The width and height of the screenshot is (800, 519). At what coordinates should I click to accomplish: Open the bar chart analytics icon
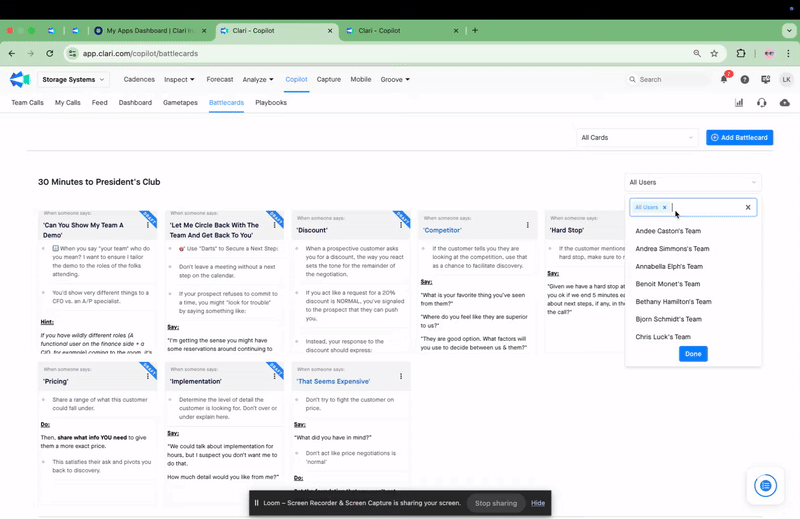tap(739, 103)
